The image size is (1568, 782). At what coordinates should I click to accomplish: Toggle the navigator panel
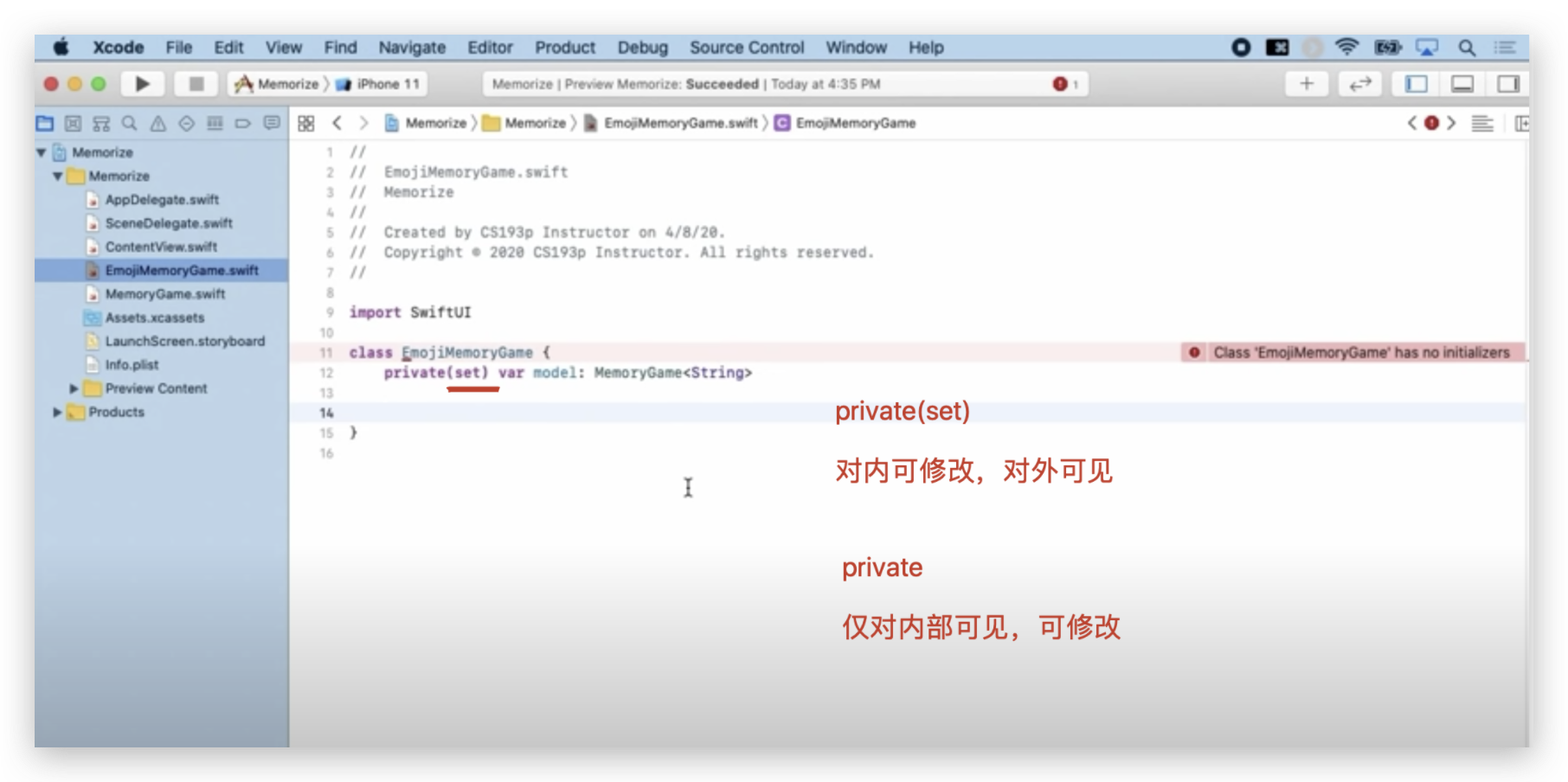[x=1417, y=84]
